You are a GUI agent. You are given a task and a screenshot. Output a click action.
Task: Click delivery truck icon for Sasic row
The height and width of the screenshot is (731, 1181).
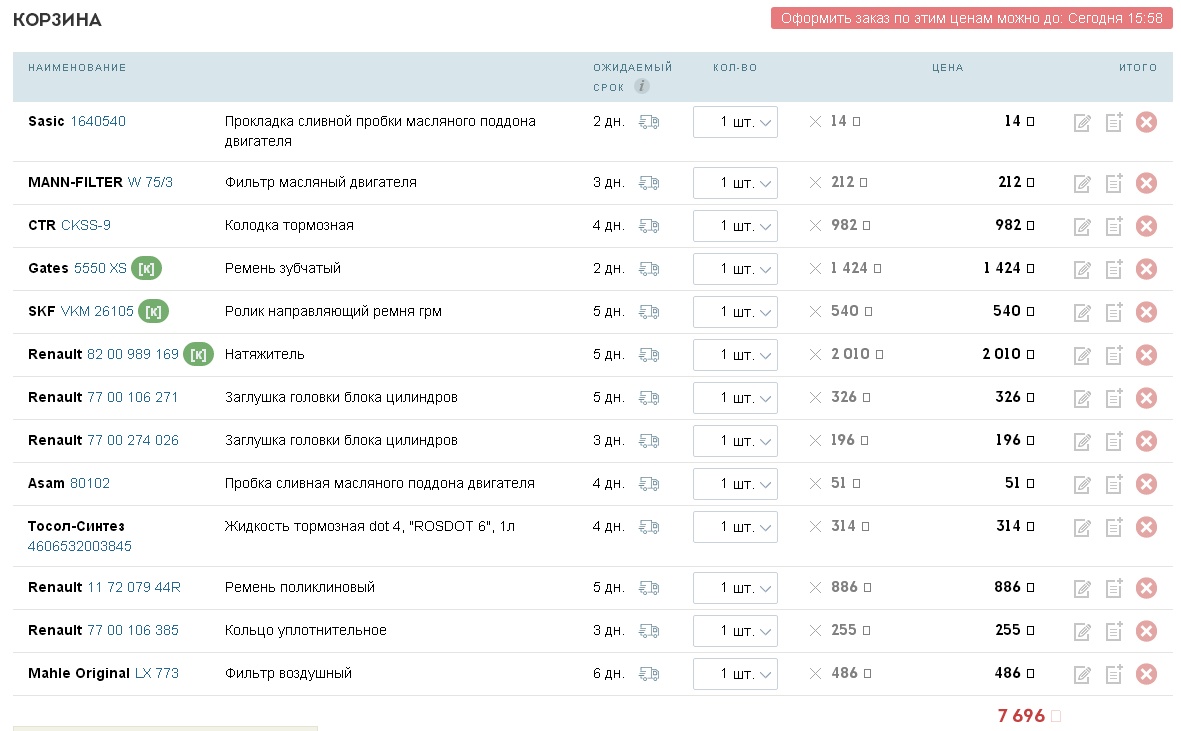(648, 122)
